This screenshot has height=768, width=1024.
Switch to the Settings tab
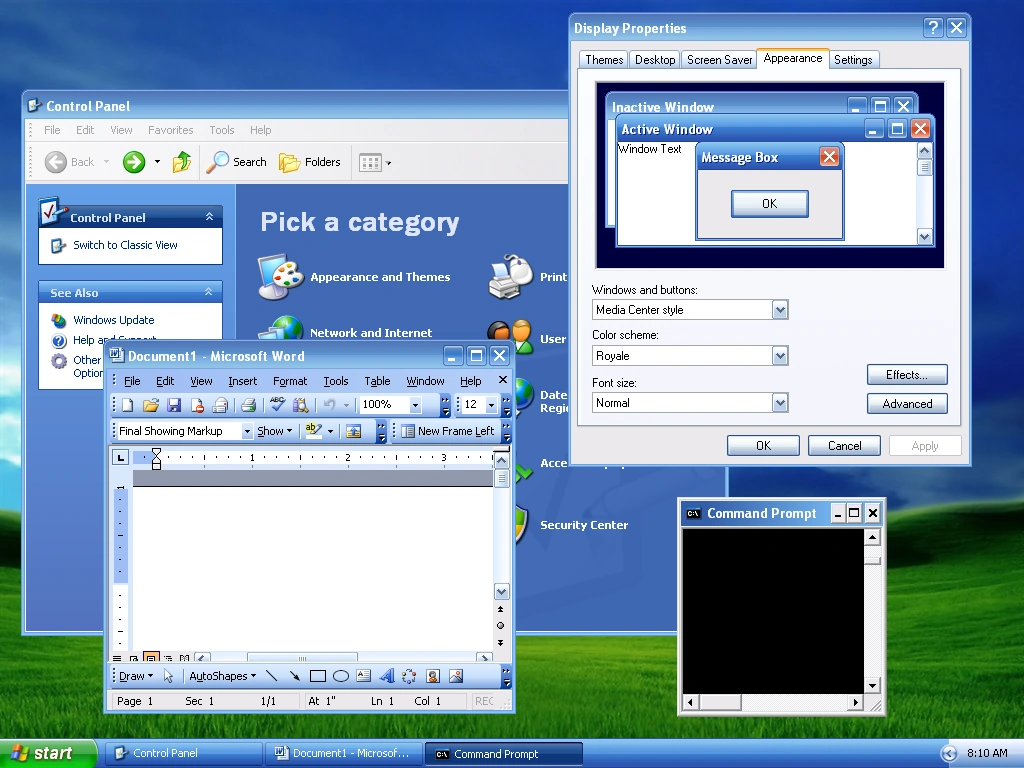pos(854,59)
